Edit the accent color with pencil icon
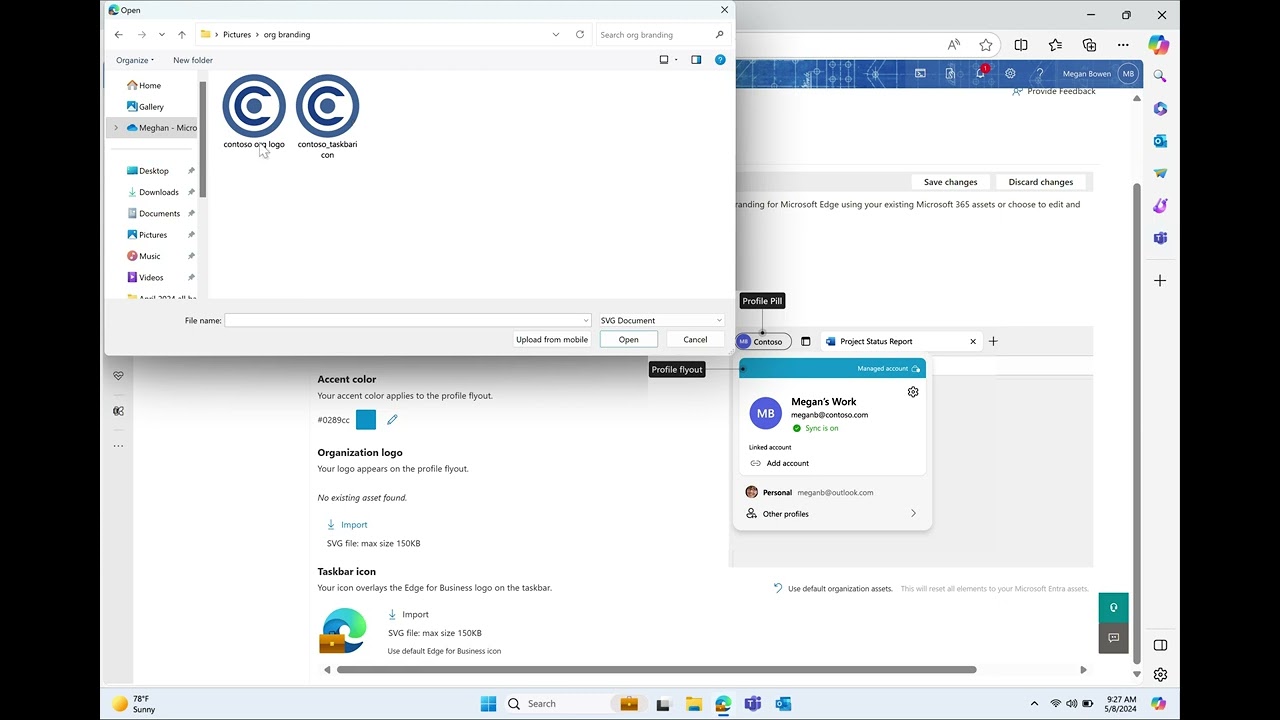Image resolution: width=1280 pixels, height=720 pixels. point(392,420)
